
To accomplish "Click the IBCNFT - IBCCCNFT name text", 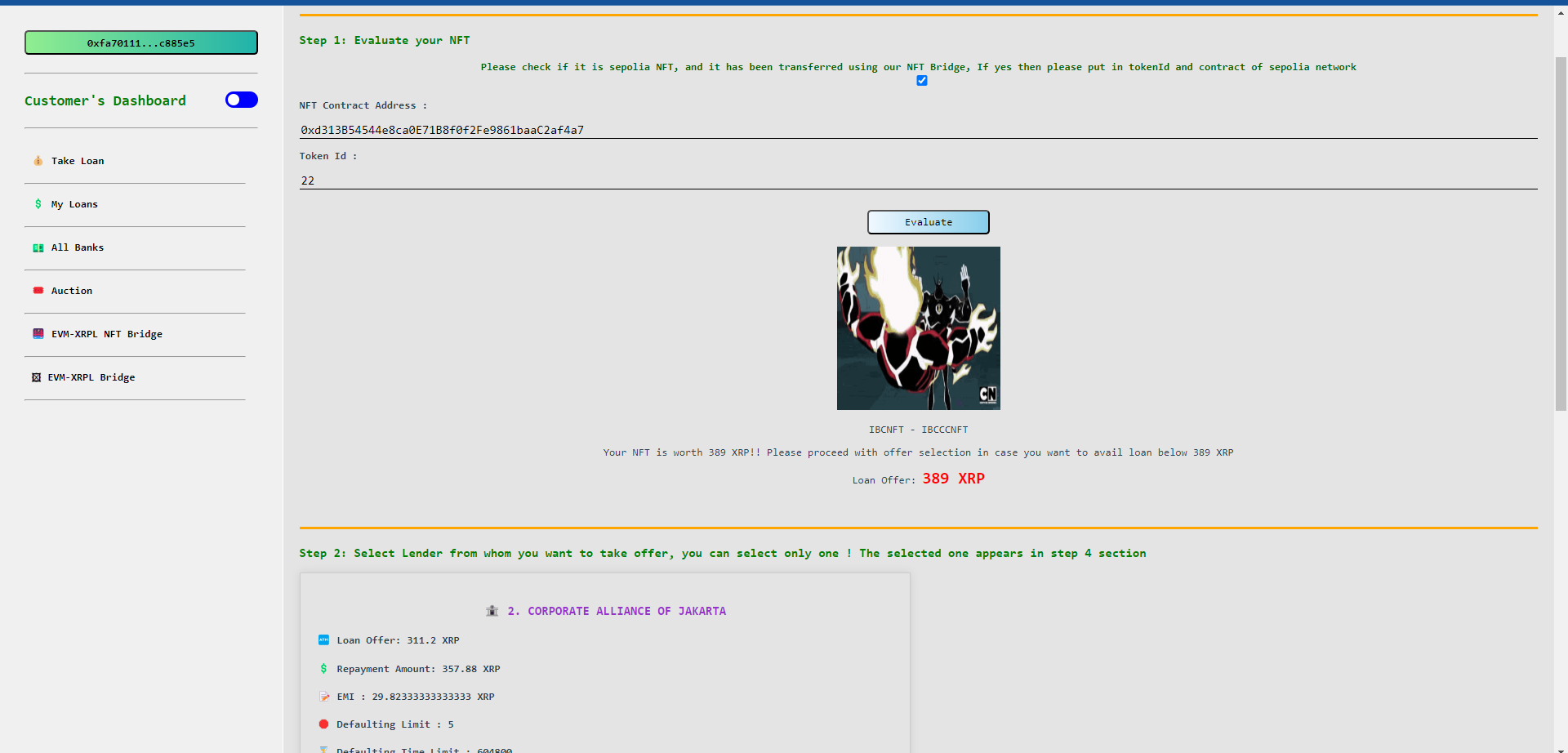I will coord(919,430).
